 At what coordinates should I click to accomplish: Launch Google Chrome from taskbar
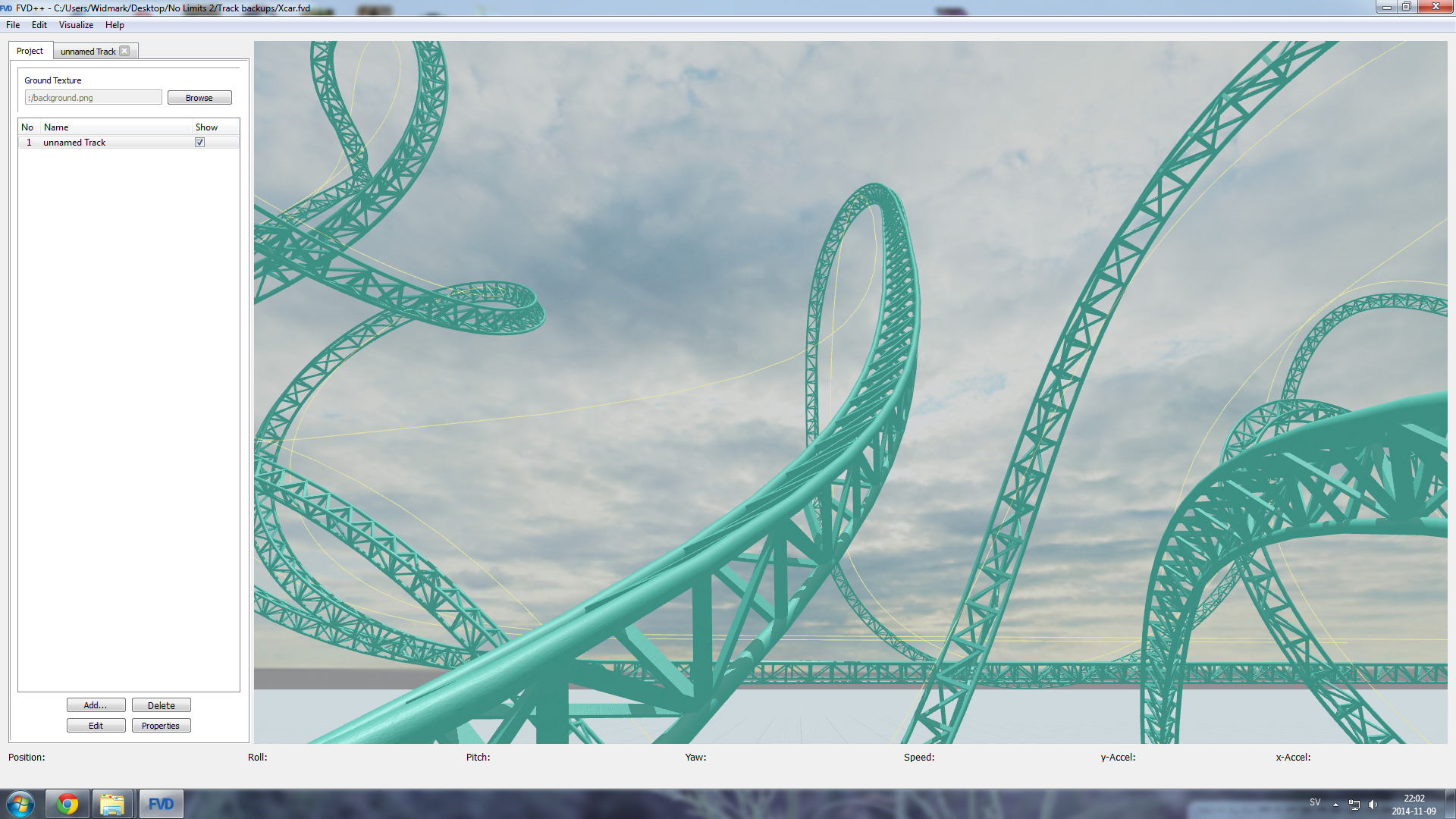coord(67,804)
